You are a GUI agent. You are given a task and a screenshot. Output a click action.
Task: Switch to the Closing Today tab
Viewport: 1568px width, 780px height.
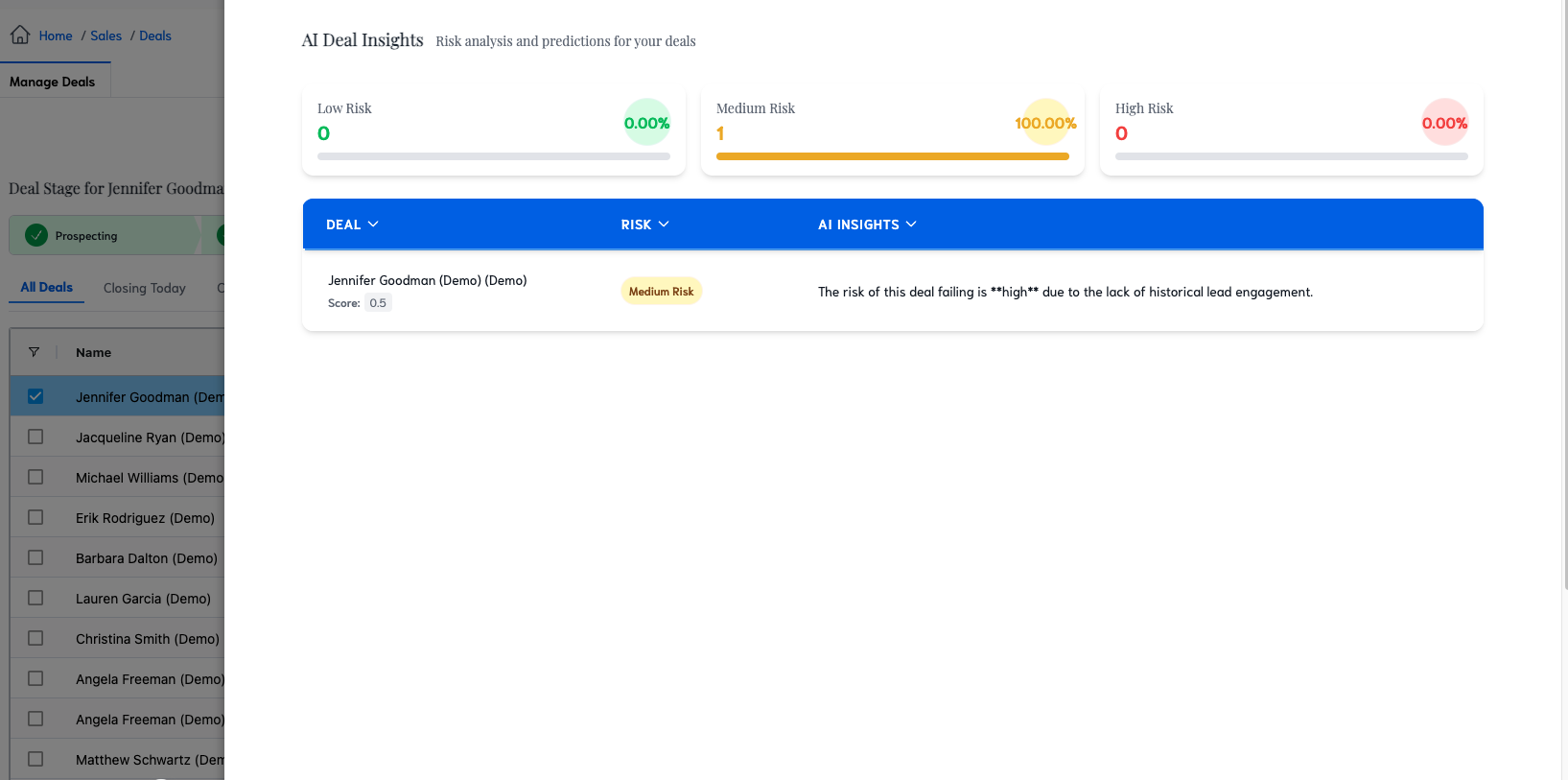[144, 288]
